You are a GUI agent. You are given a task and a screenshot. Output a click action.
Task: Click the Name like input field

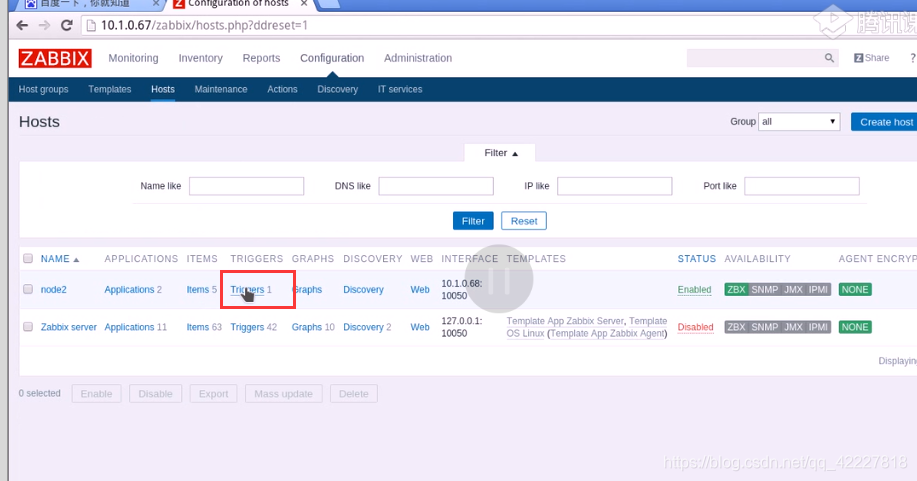pos(246,186)
